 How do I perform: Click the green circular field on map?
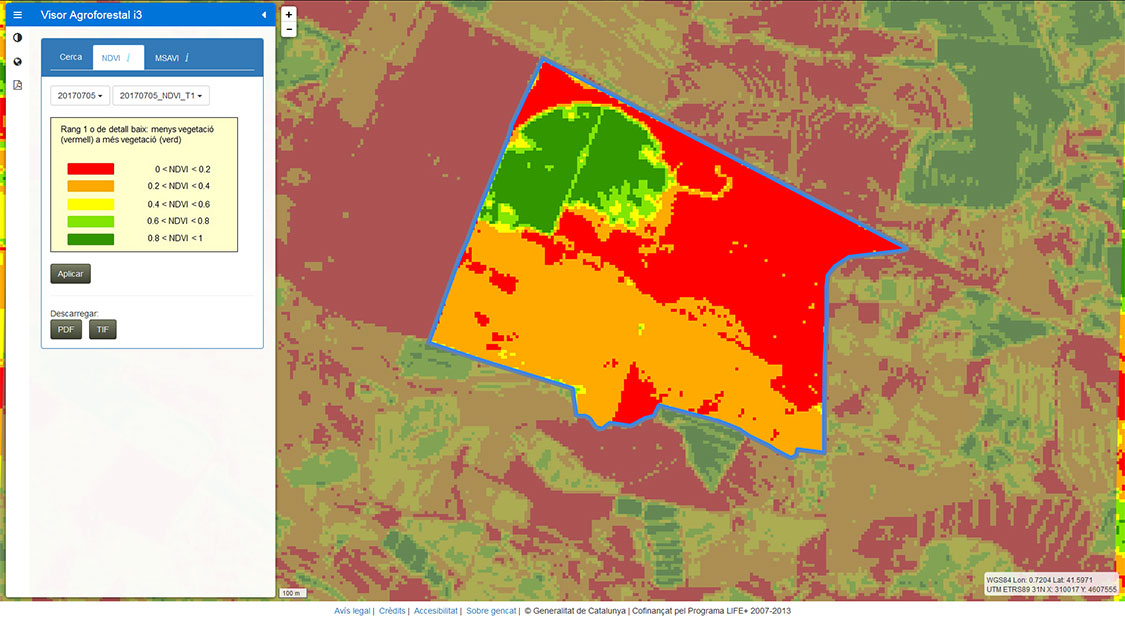[x=578, y=169]
